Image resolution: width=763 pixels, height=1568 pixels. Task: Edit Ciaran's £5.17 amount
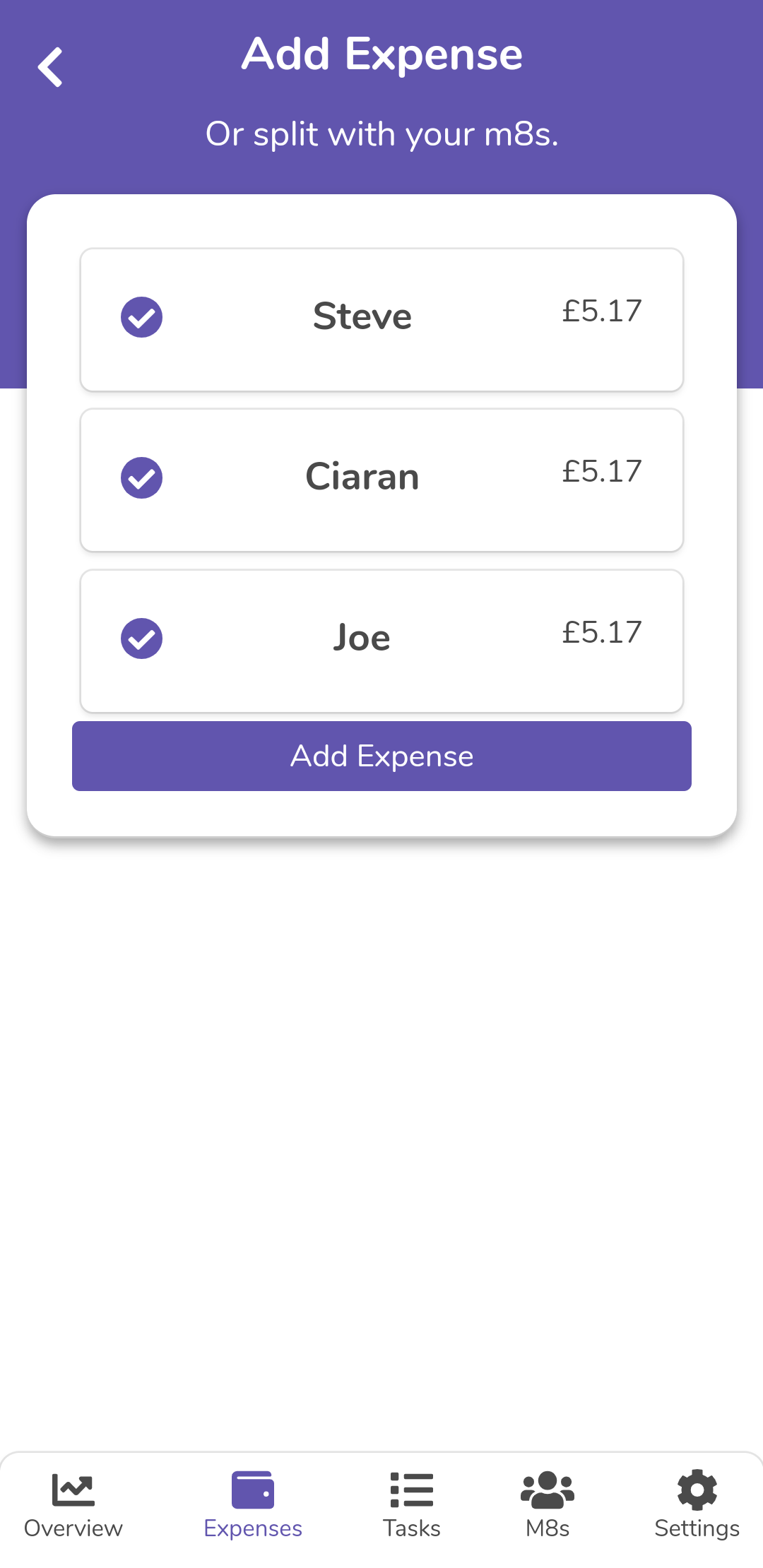point(602,472)
